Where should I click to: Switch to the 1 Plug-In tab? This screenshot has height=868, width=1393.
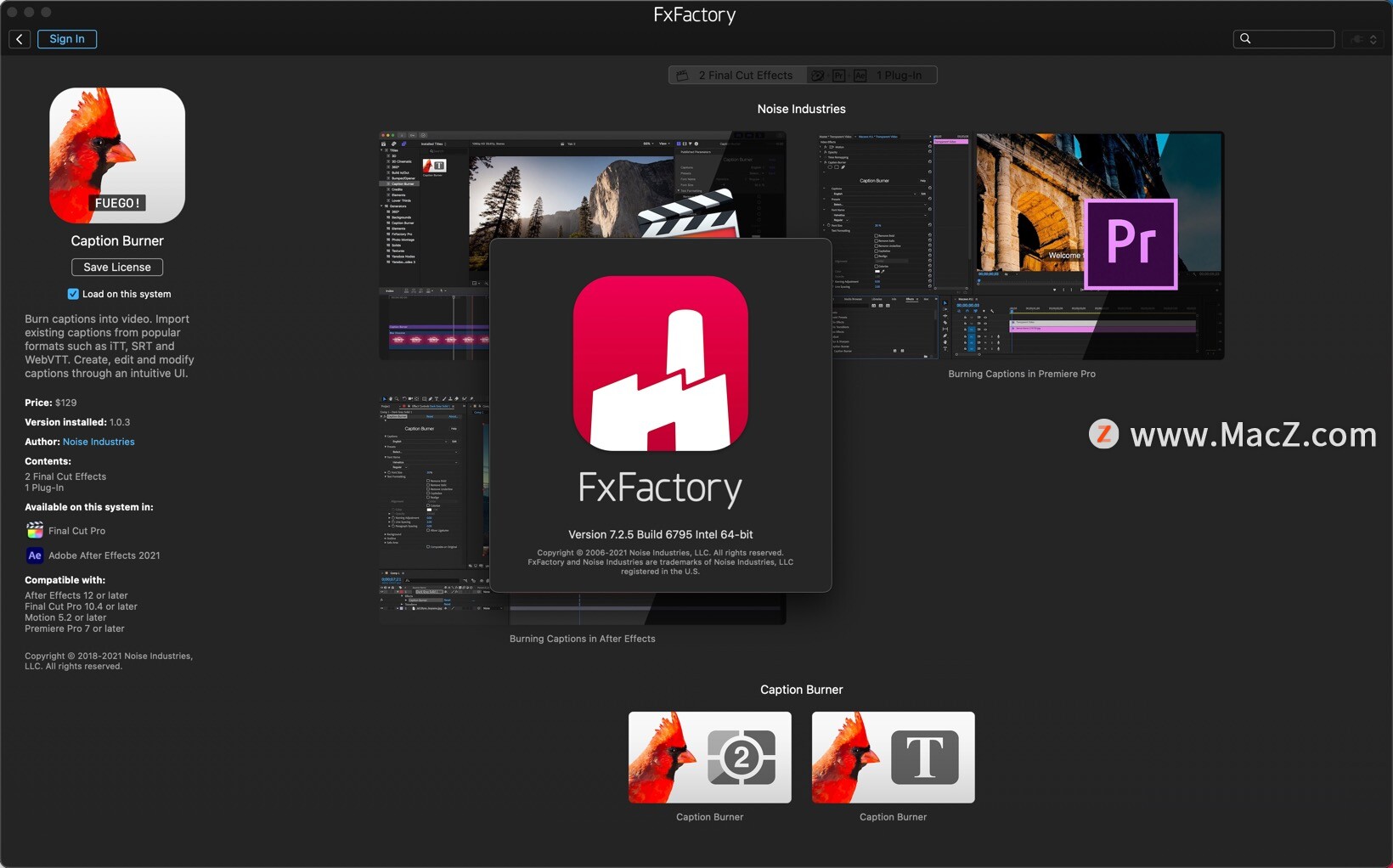[871, 76]
